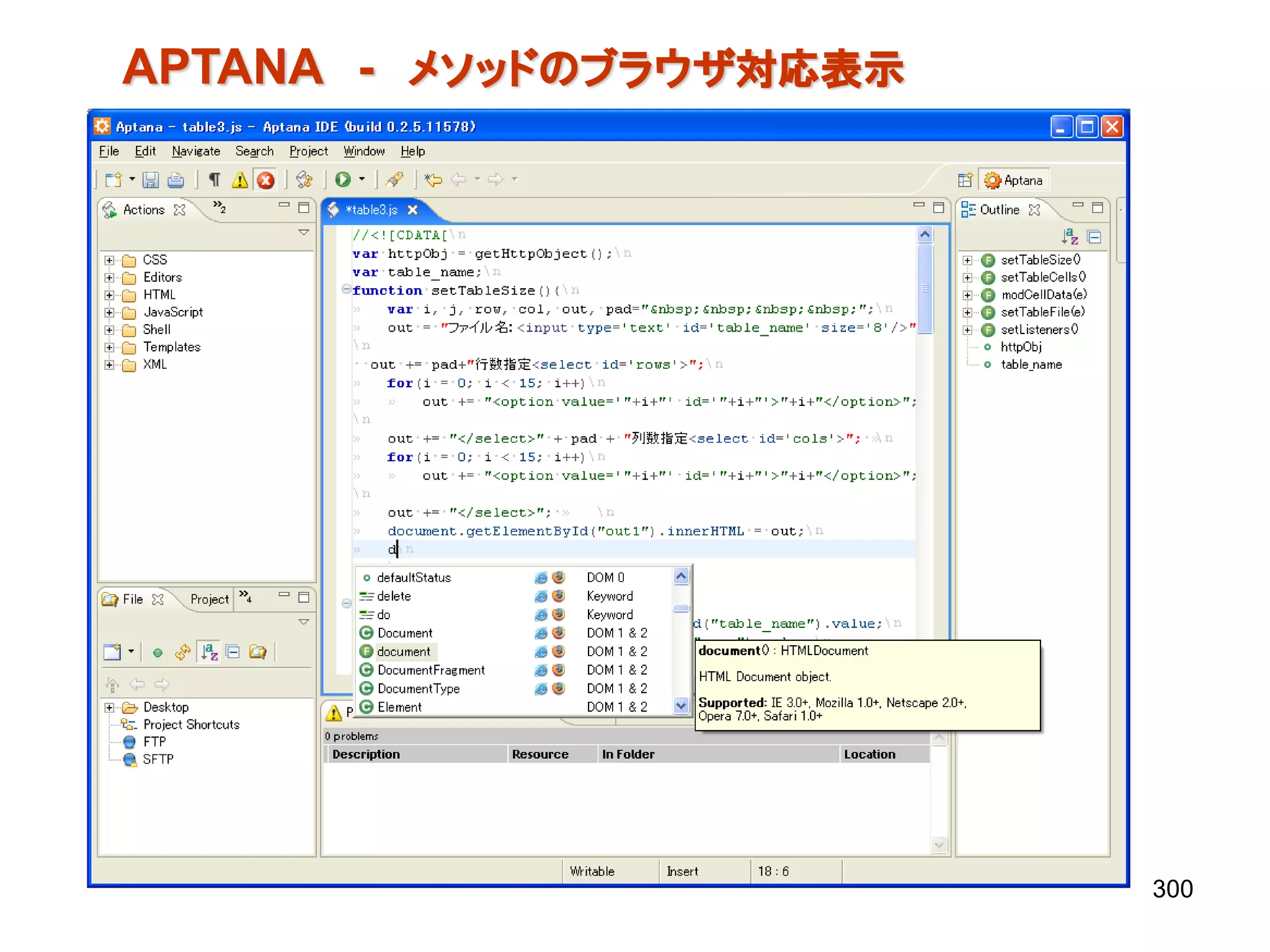Choose defaultStatus from autocomplete list
The width and height of the screenshot is (1270, 952).
pyautogui.click(x=414, y=578)
